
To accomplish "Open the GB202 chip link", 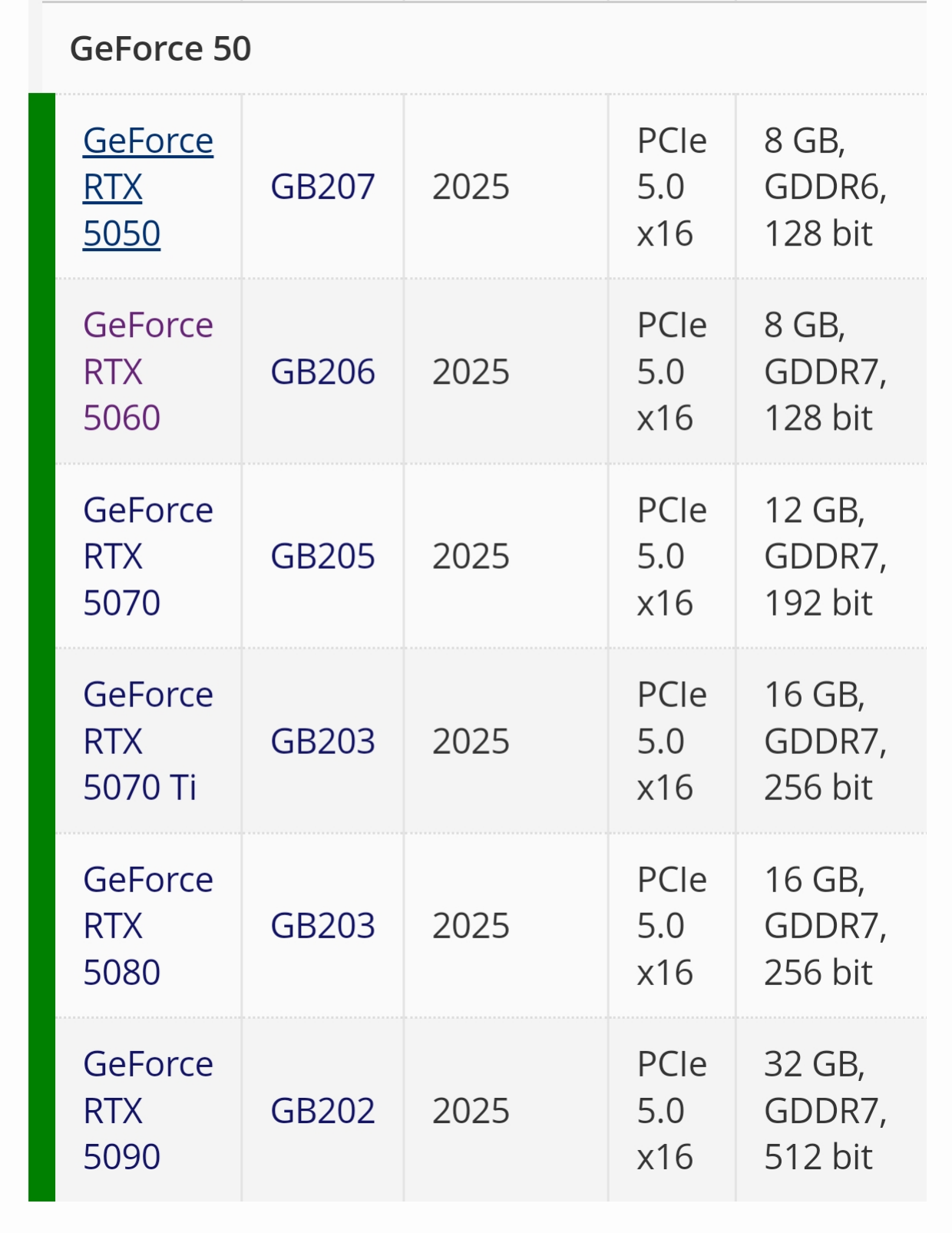I will [322, 1111].
